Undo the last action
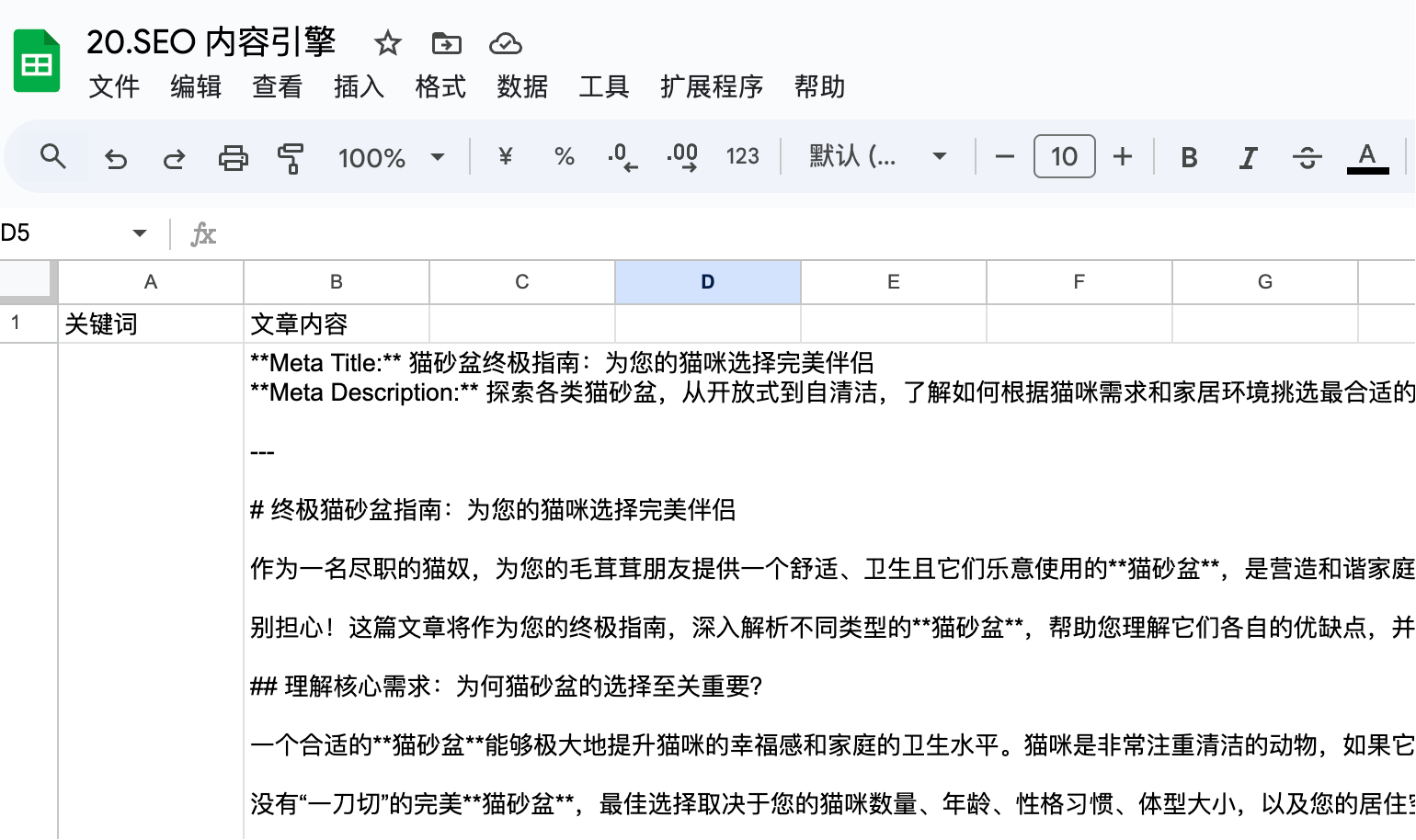The height and width of the screenshot is (840, 1416). click(x=116, y=158)
